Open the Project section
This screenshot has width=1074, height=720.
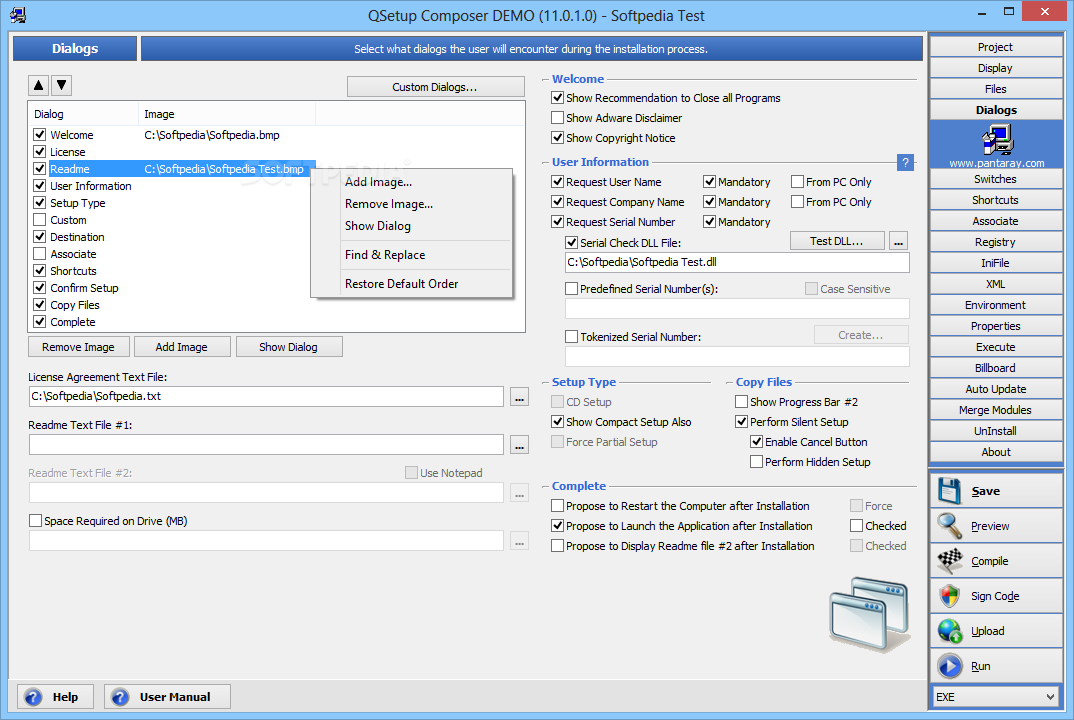coord(995,47)
